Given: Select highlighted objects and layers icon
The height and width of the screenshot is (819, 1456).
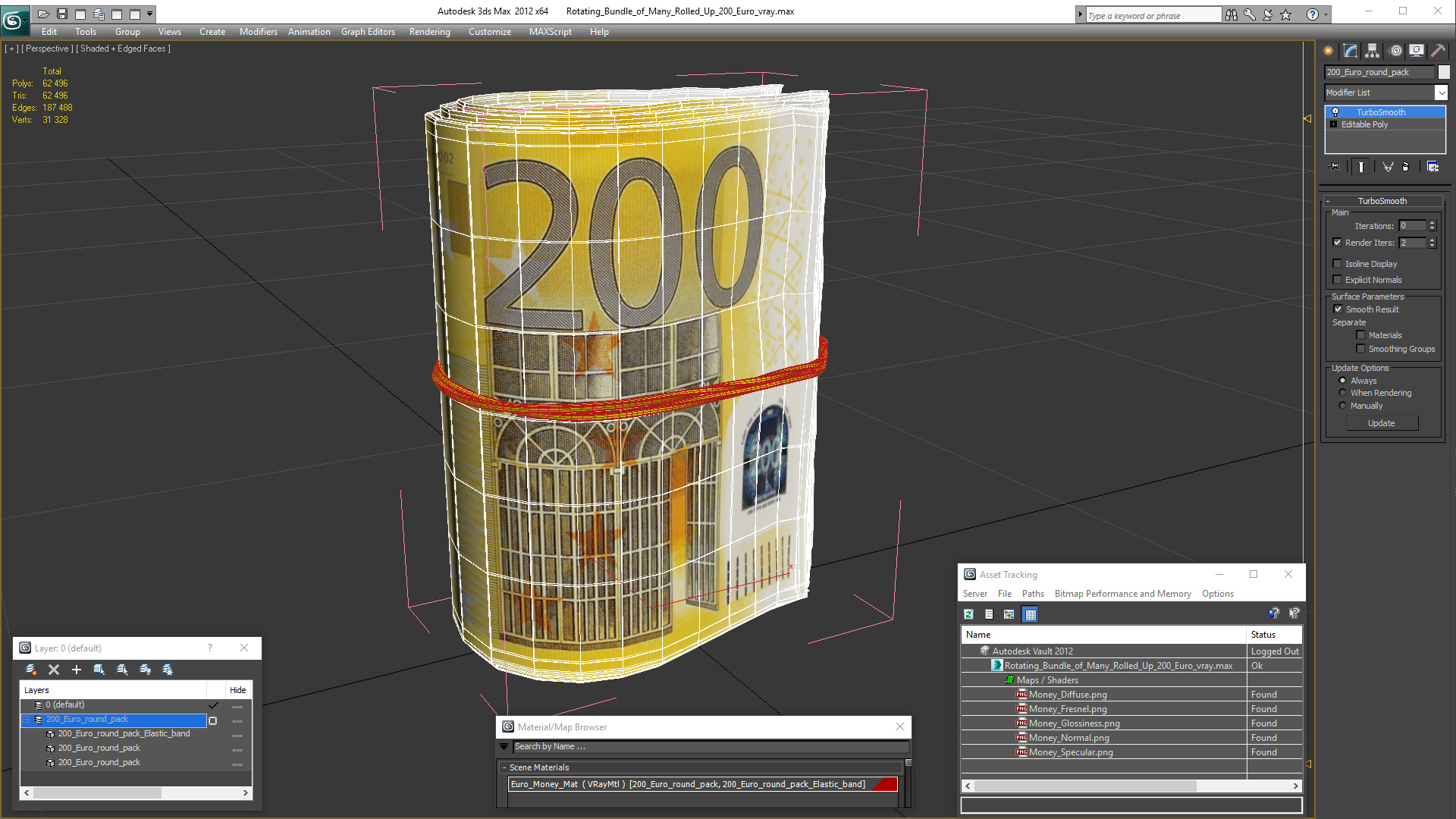Looking at the screenshot, I should (x=99, y=670).
